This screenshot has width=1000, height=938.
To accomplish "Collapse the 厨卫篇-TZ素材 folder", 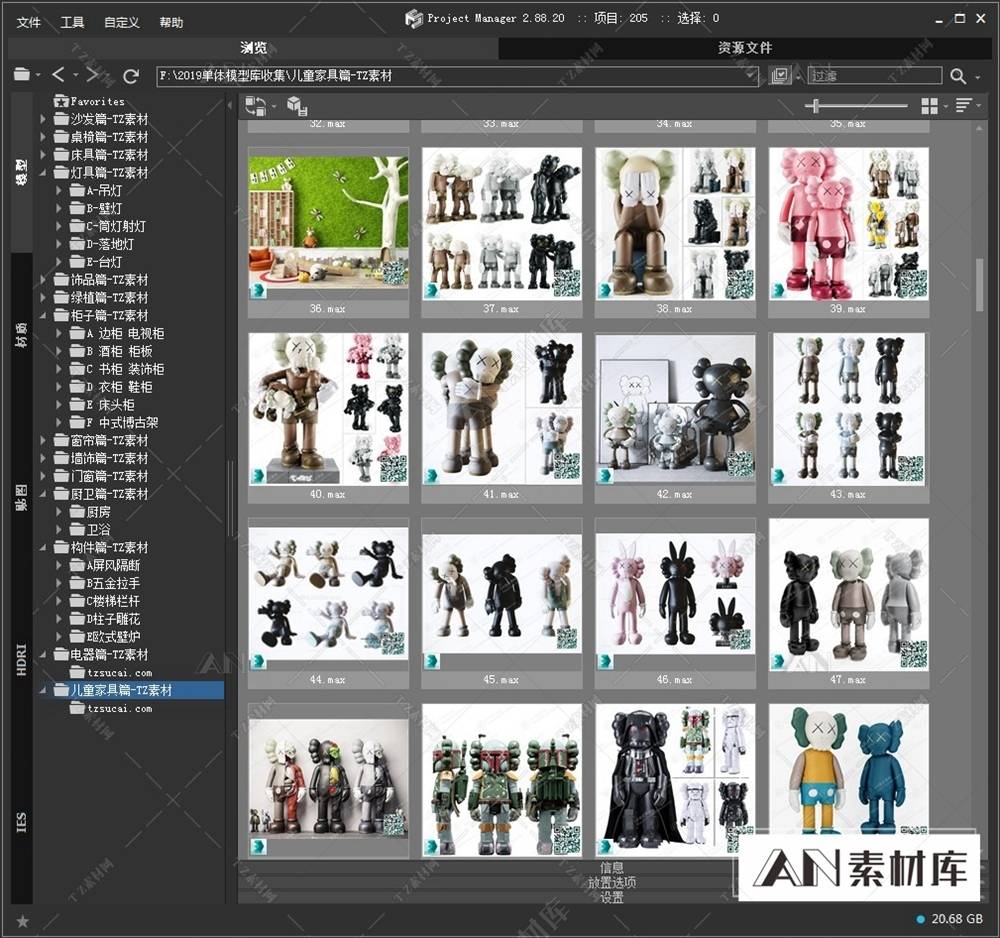I will pyautogui.click(x=43, y=494).
